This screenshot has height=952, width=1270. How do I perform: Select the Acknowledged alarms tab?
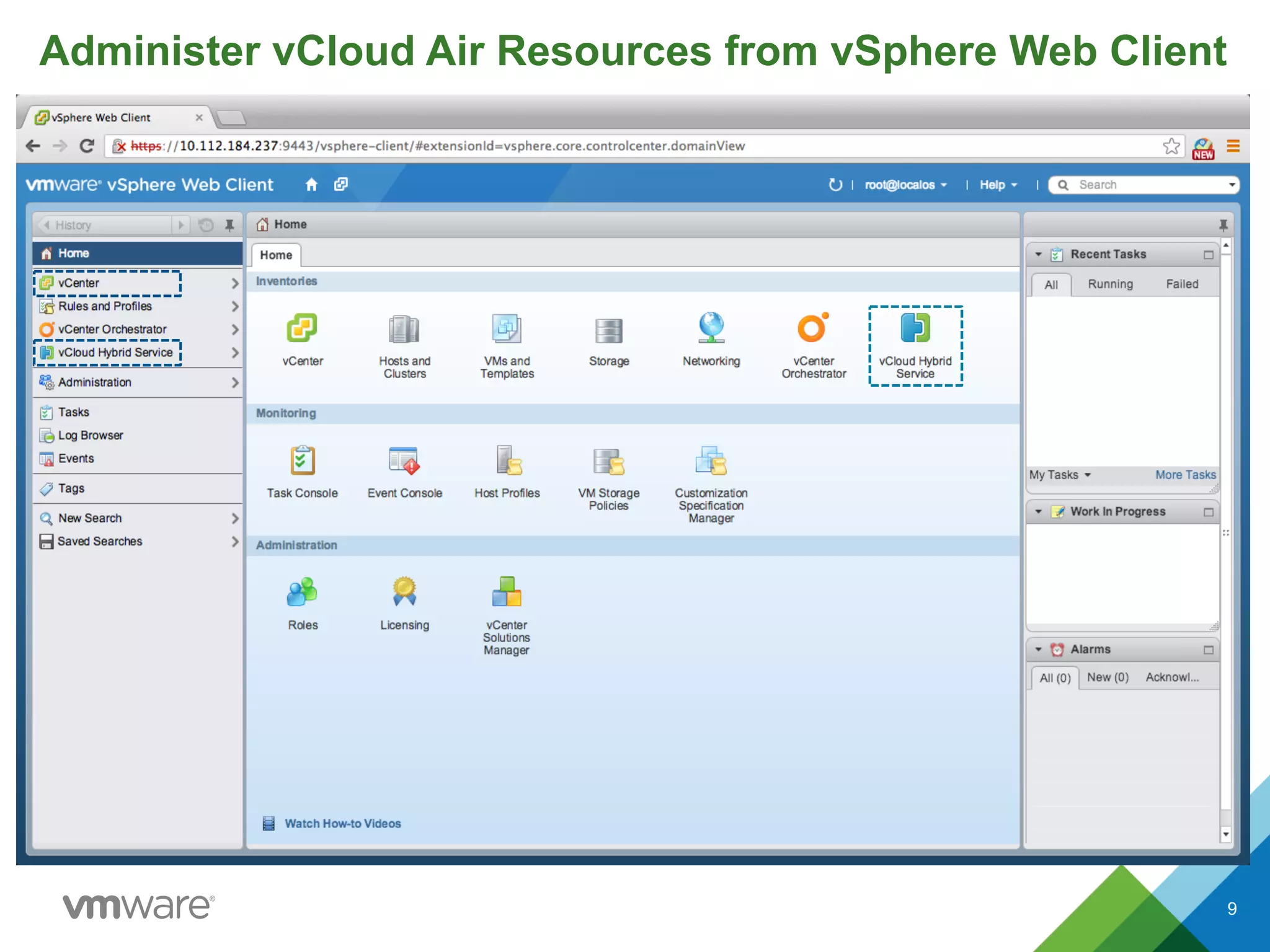tap(1172, 677)
